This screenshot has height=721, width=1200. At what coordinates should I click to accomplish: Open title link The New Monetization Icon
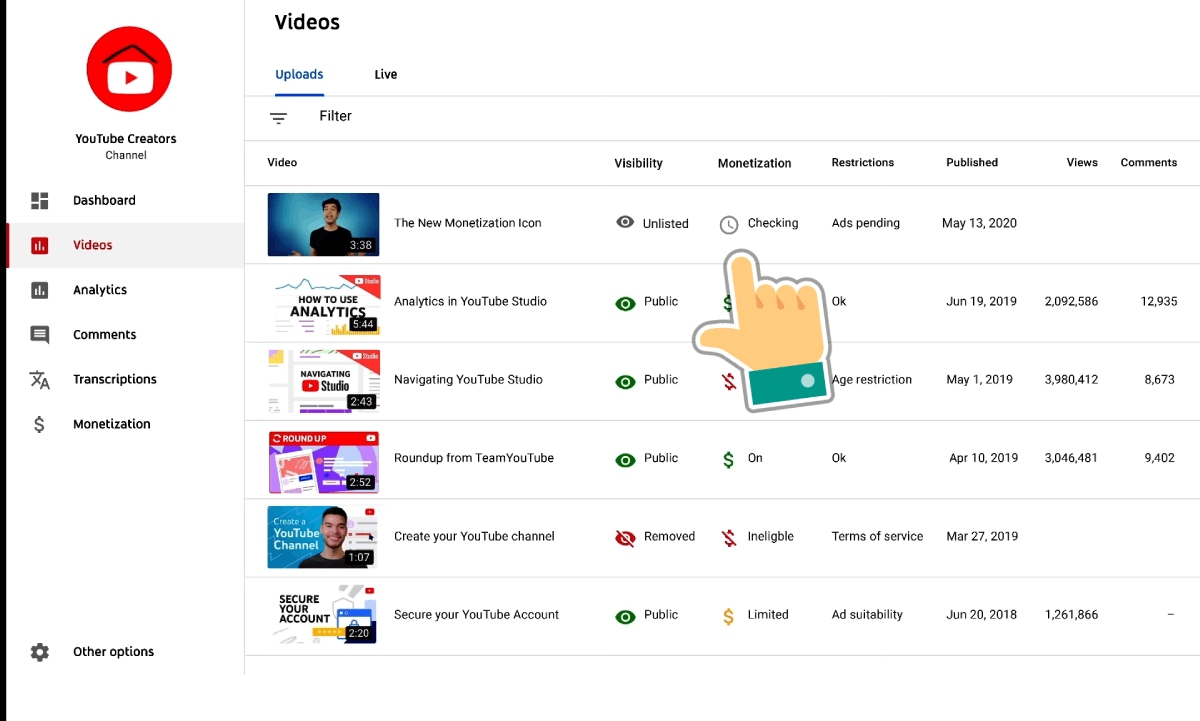point(467,223)
